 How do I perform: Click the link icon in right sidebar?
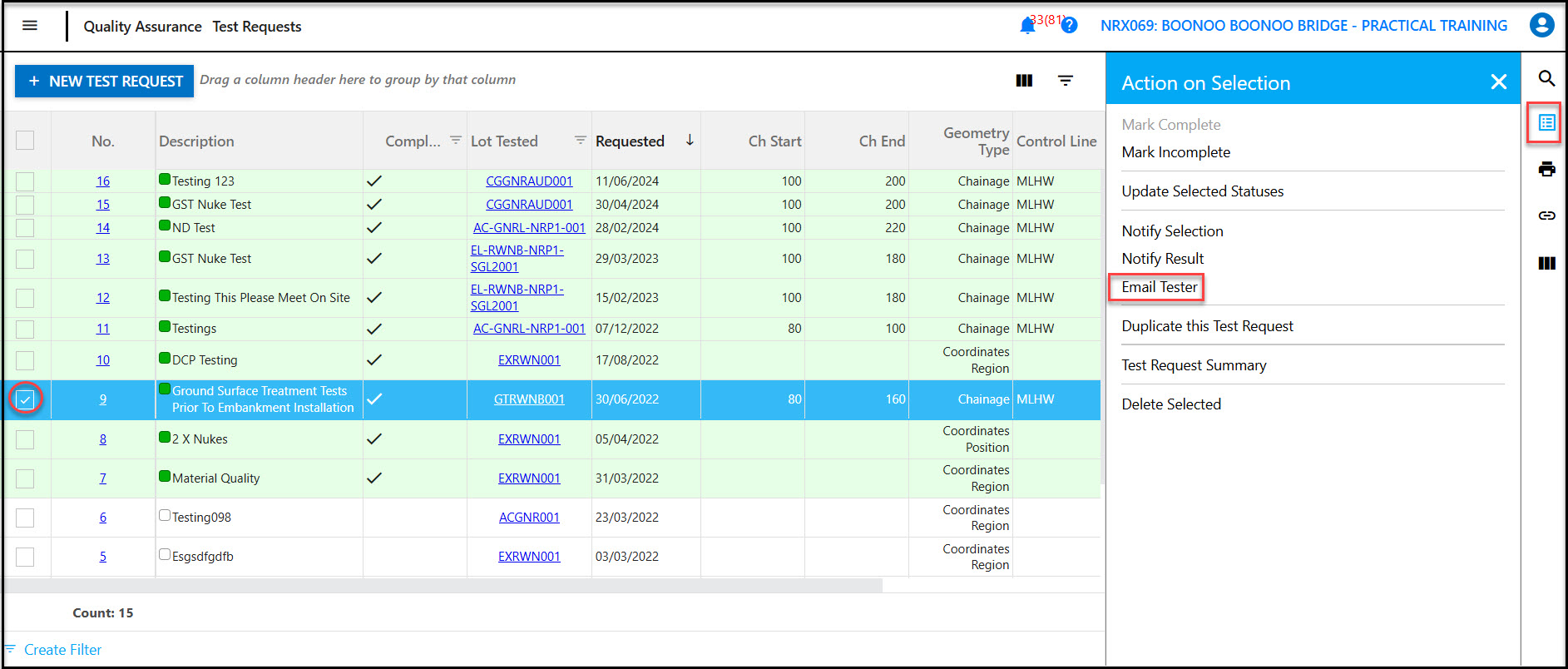1546,216
